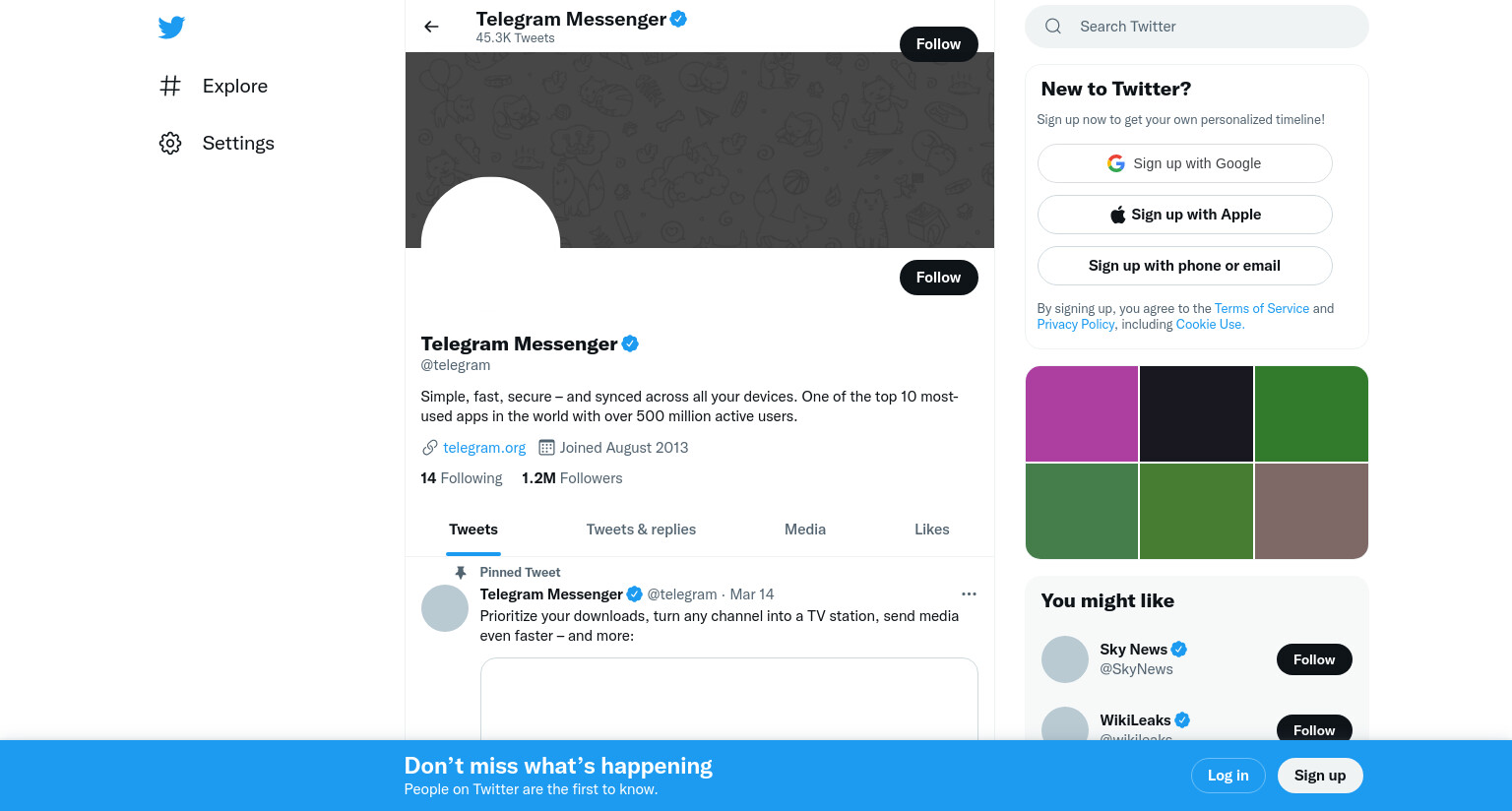1512x811 pixels.
Task: Click Log in on the bottom banner
Action: pyautogui.click(x=1228, y=776)
